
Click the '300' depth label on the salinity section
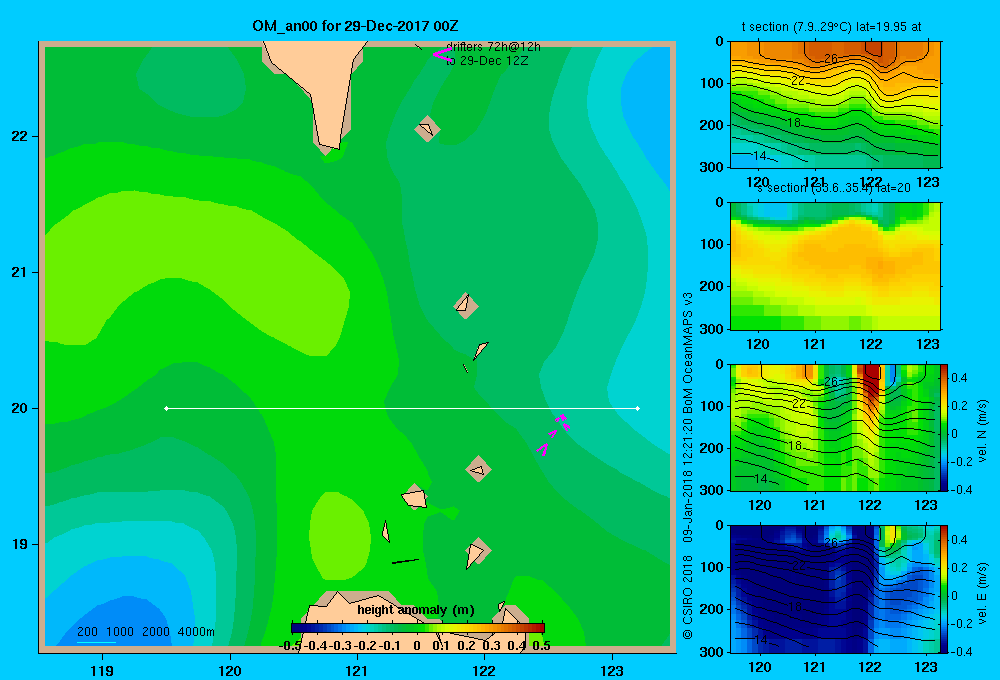click(x=711, y=328)
